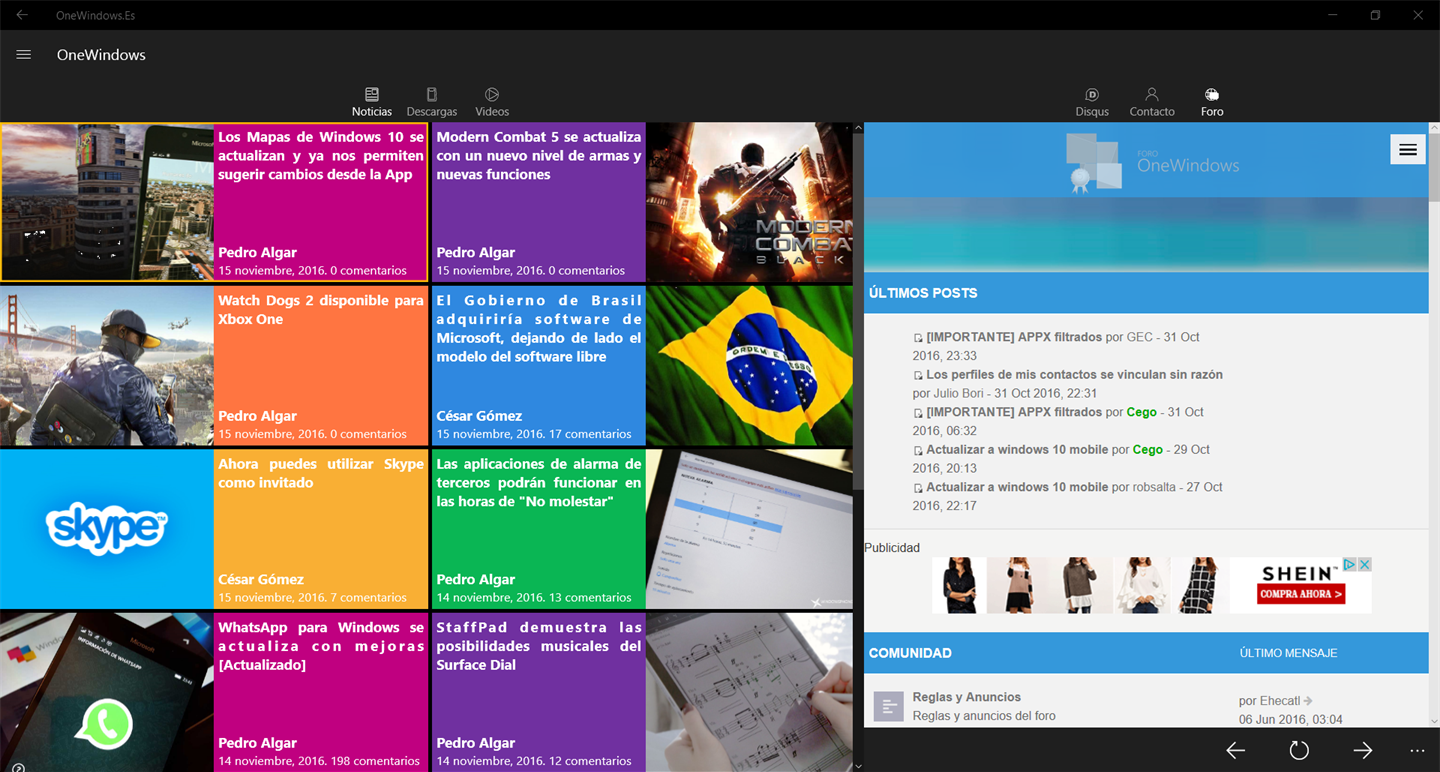Click the sheet music tablet thumbnail
The width and height of the screenshot is (1440, 772).
point(750,692)
